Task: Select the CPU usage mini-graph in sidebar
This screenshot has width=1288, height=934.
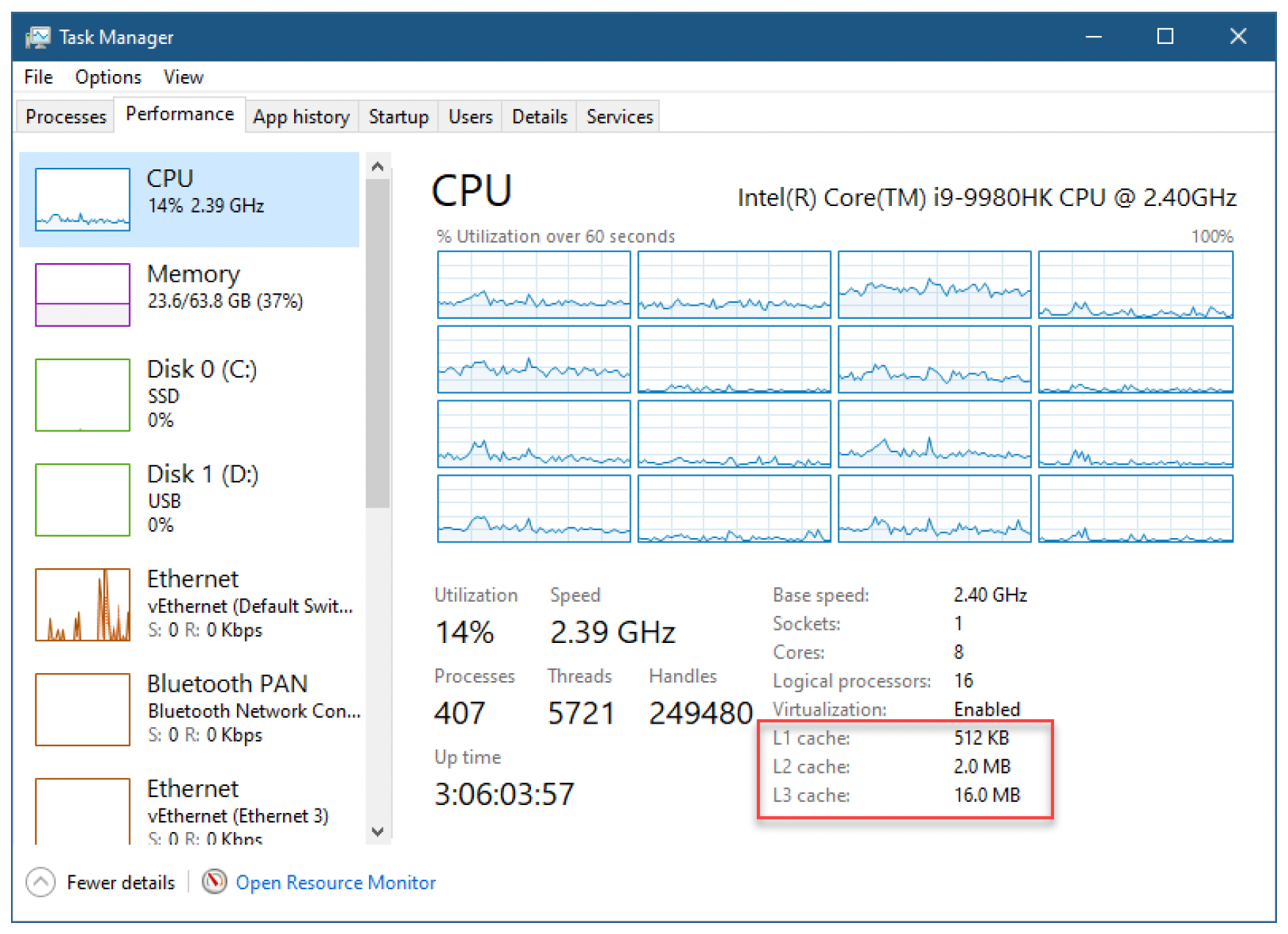Action: (83, 199)
